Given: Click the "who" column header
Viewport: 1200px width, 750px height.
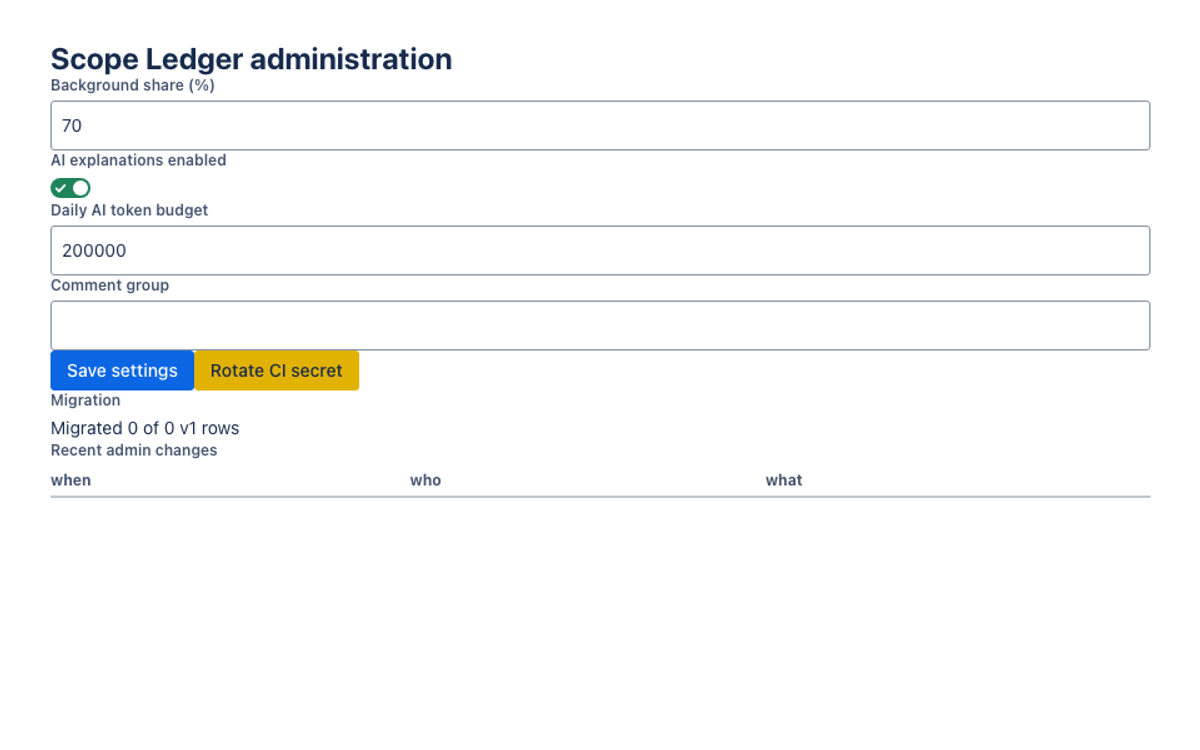Looking at the screenshot, I should click(x=425, y=480).
